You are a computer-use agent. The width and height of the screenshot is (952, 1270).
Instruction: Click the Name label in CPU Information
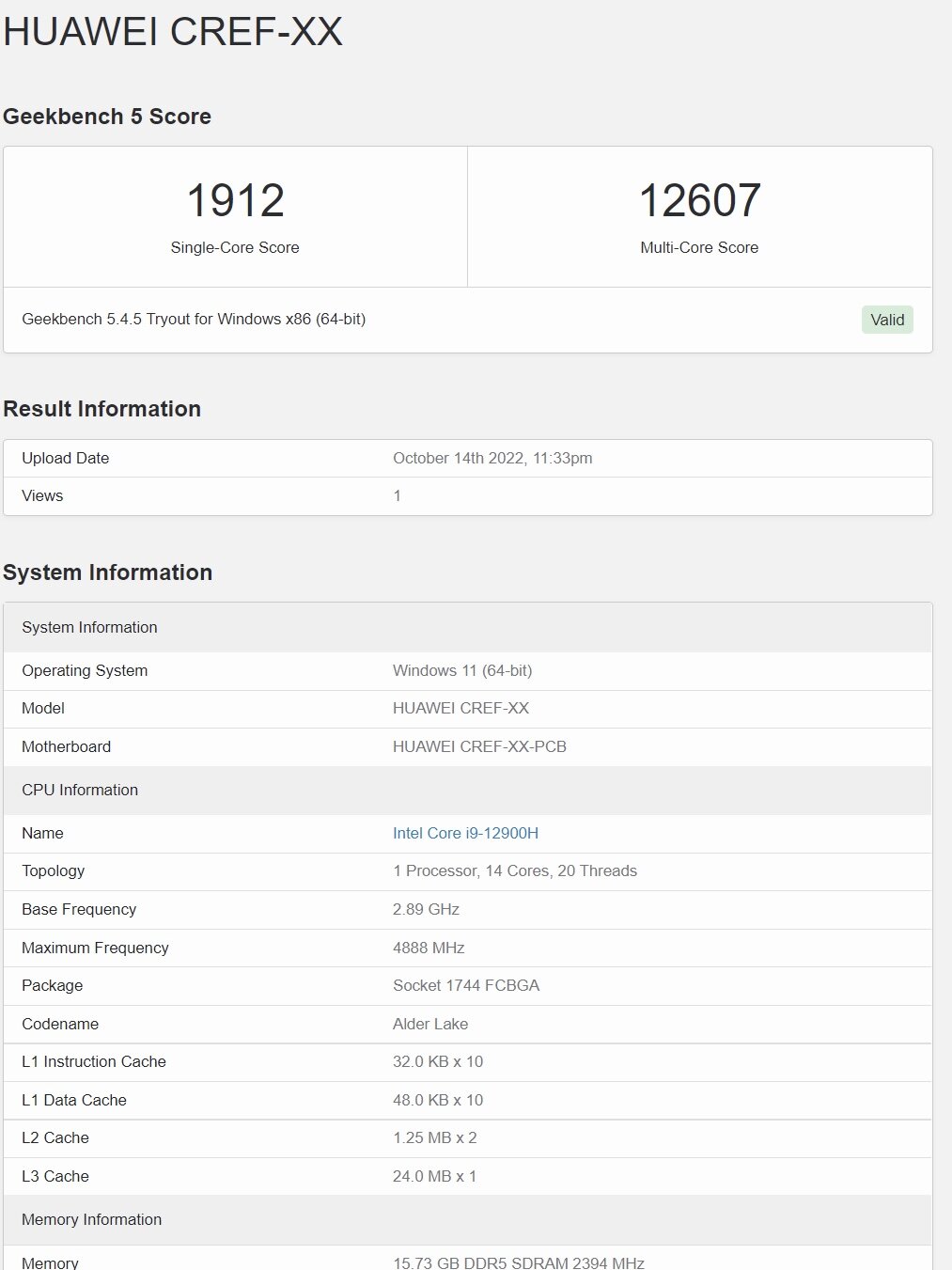tap(42, 833)
